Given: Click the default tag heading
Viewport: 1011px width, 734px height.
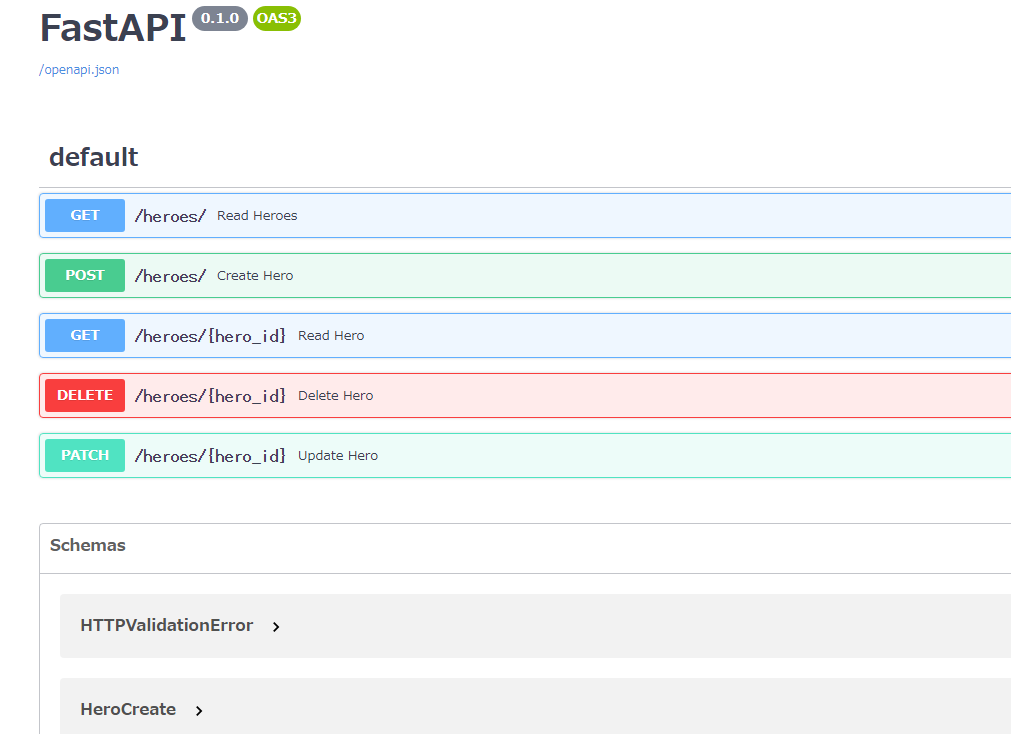Looking at the screenshot, I should point(93,157).
